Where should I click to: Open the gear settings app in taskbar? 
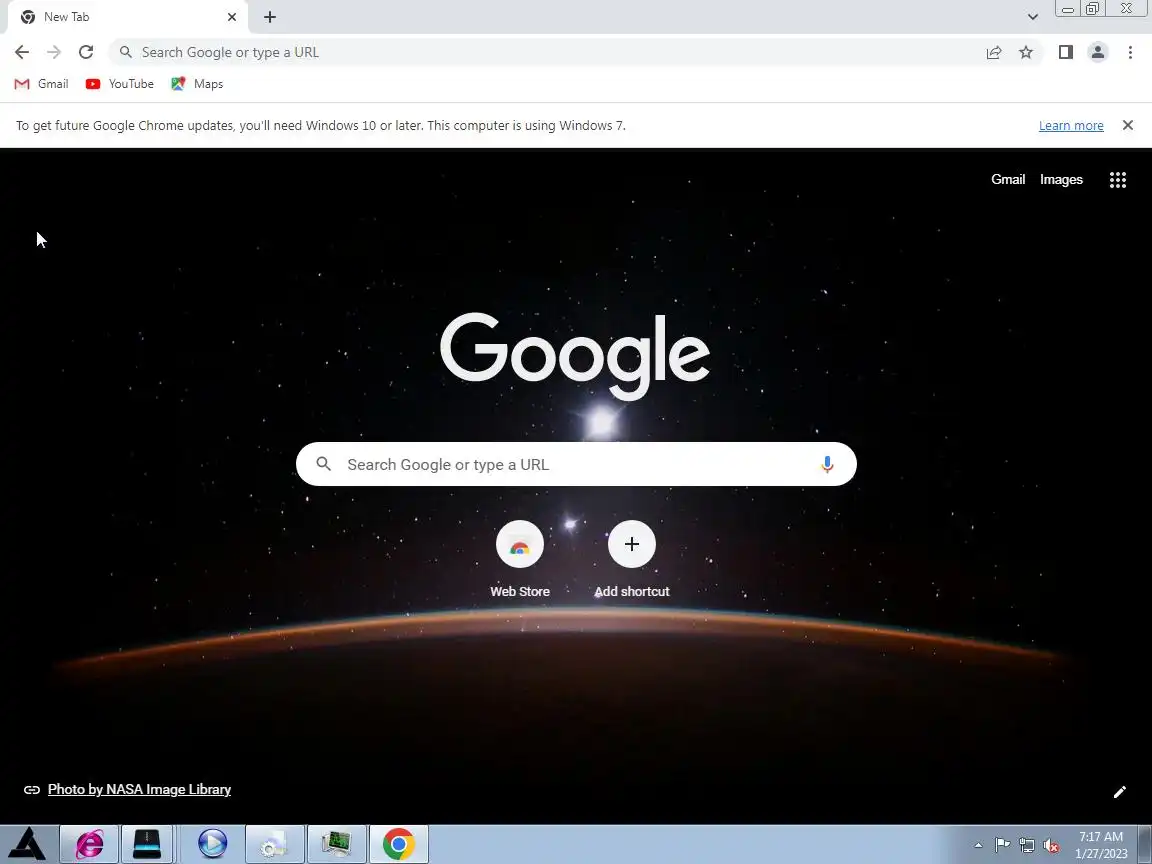tap(274, 843)
